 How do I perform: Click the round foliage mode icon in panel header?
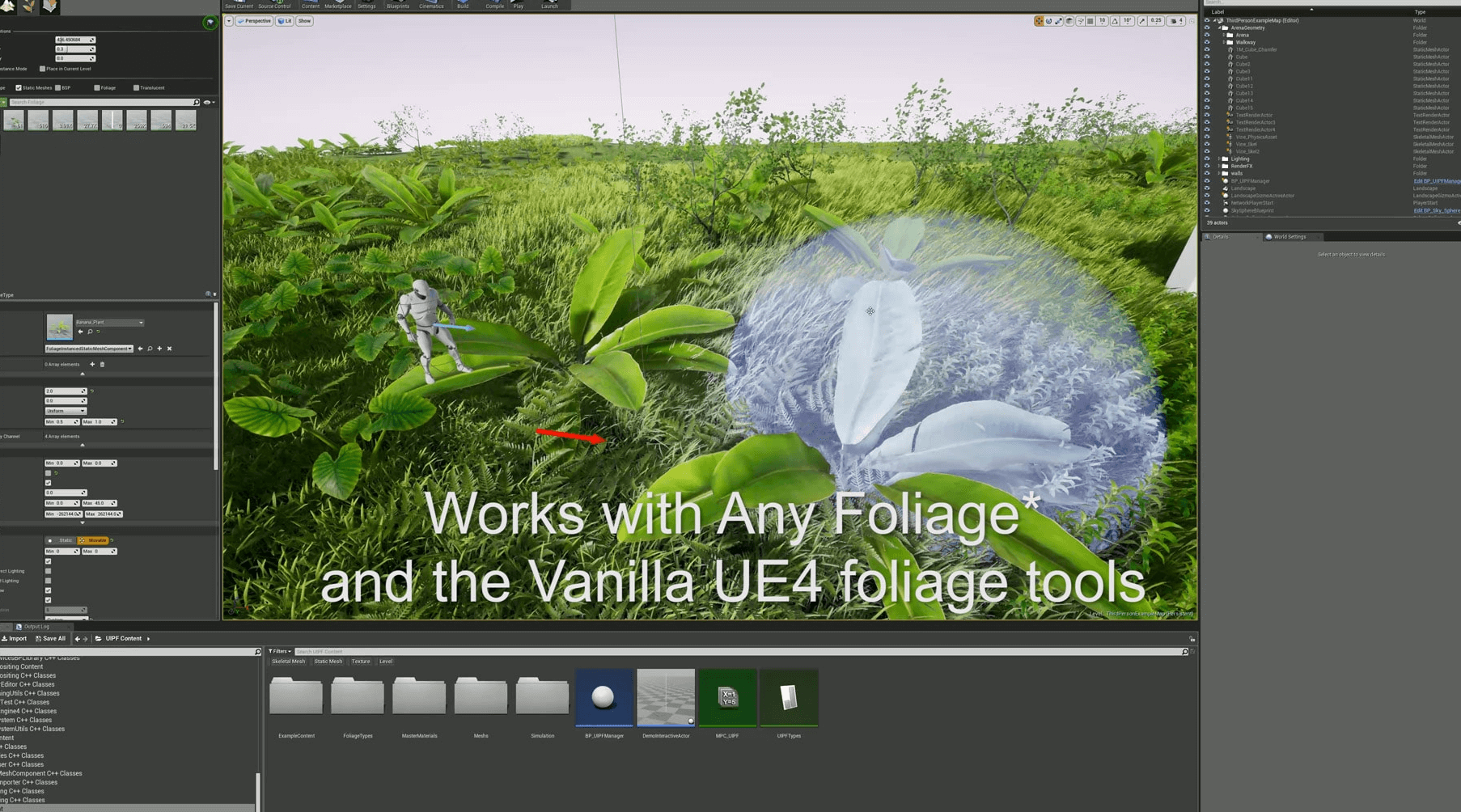210,23
